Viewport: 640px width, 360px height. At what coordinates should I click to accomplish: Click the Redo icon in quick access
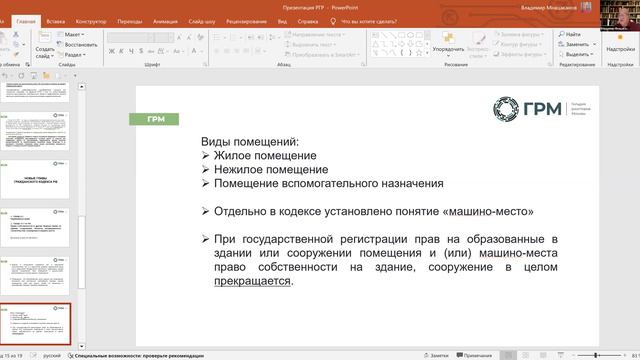tap(21, 76)
